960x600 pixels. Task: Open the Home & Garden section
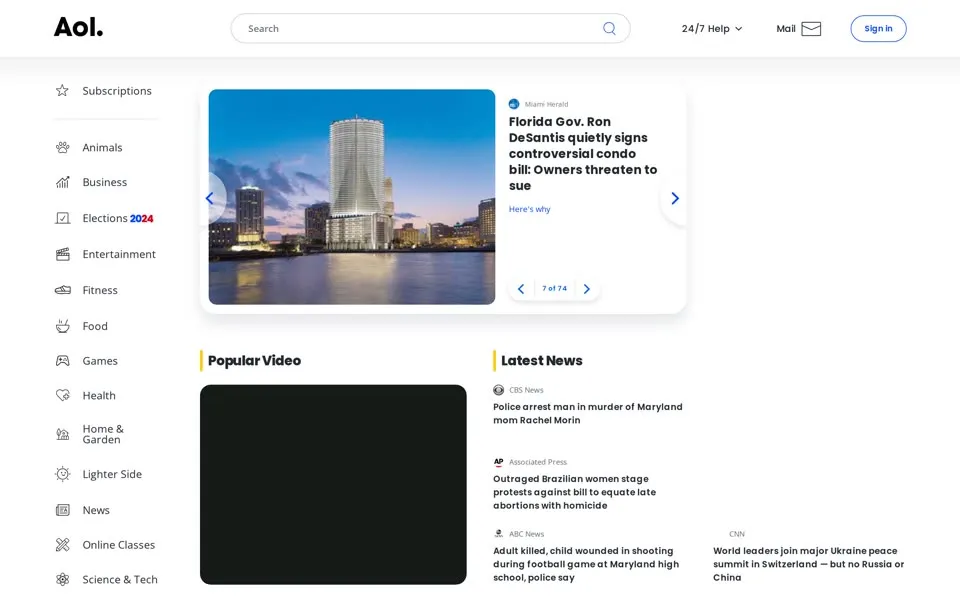(x=103, y=434)
